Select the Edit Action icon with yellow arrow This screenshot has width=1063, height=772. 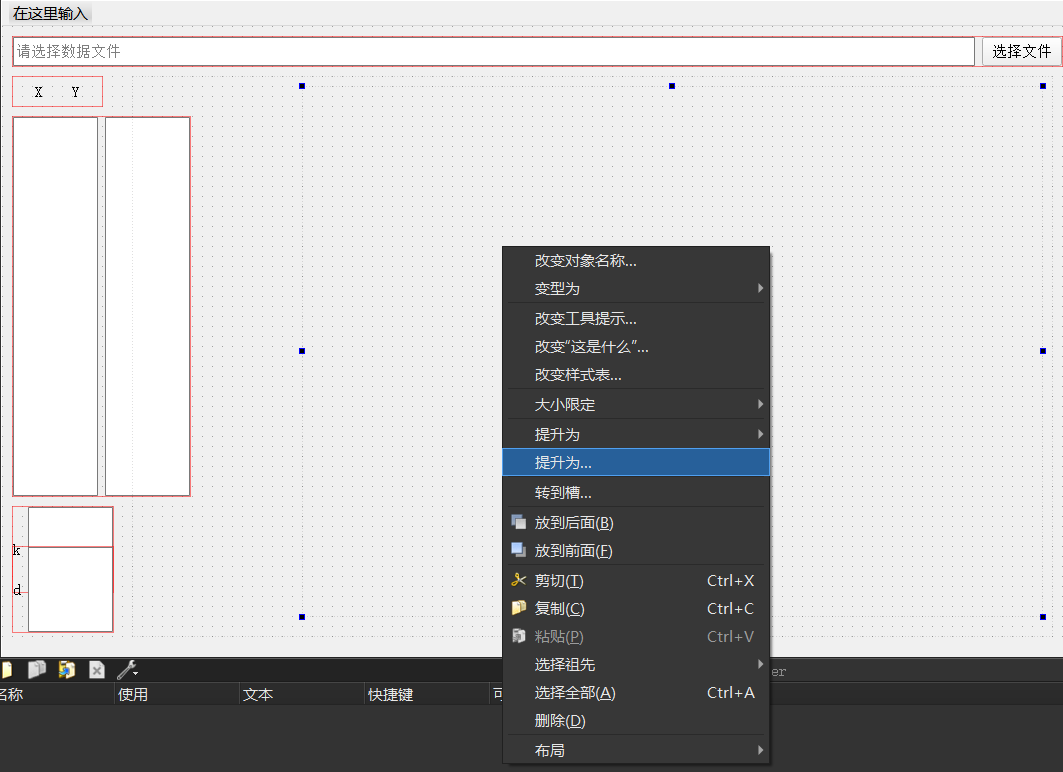pos(66,670)
